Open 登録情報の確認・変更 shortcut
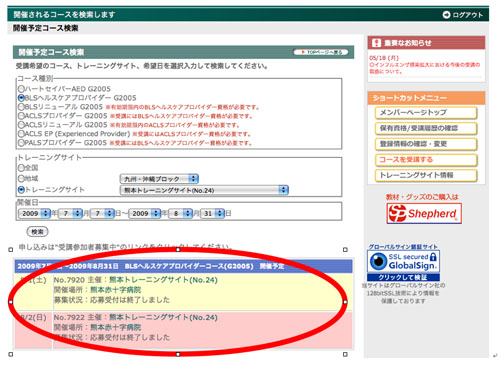Viewport: 500px width, 368px height. pyautogui.click(x=426, y=144)
